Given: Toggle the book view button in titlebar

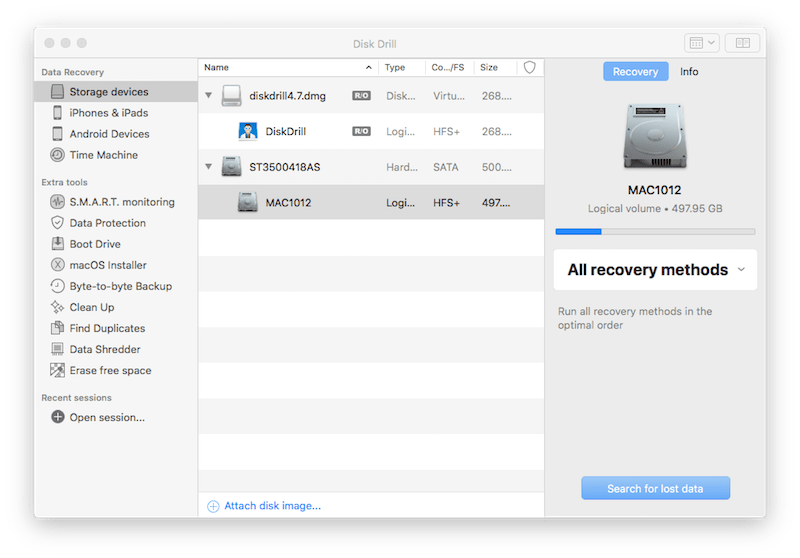Looking at the screenshot, I should click(x=742, y=43).
